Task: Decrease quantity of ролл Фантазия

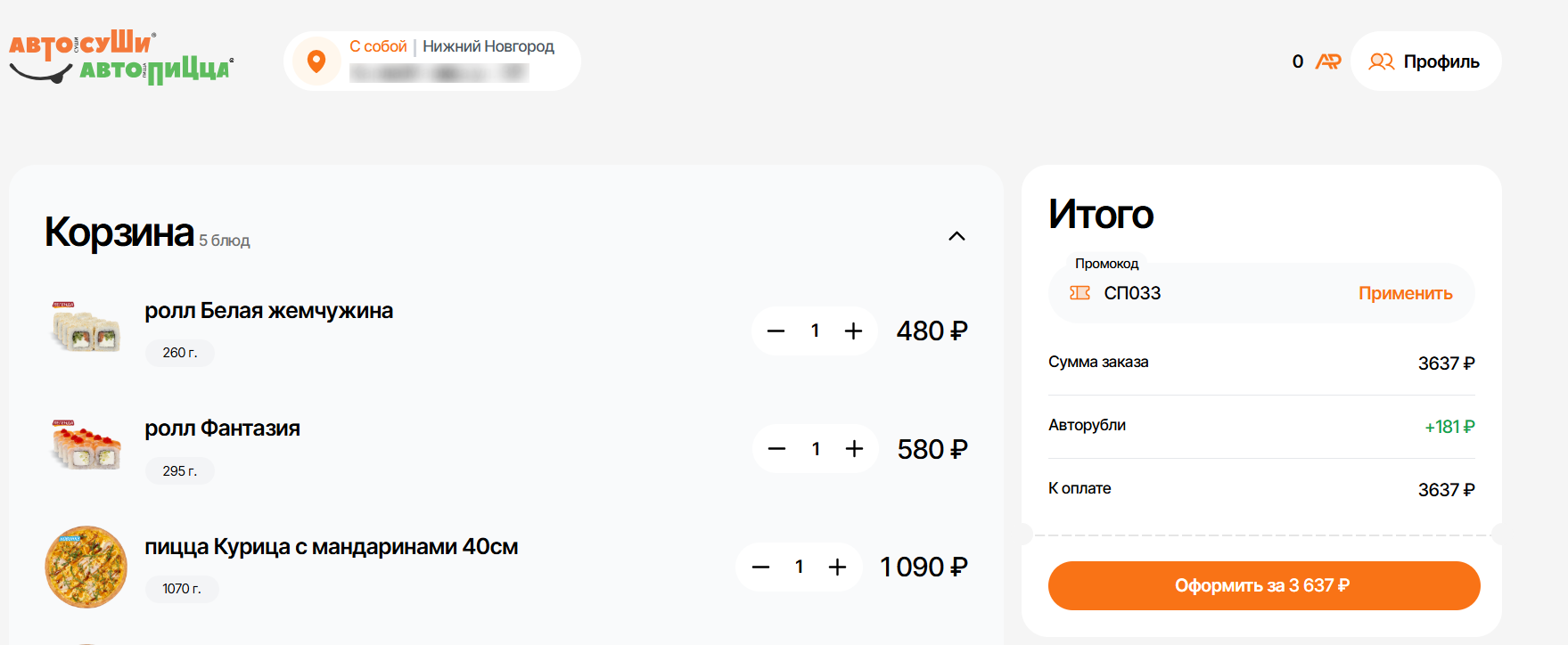Action: (x=777, y=449)
